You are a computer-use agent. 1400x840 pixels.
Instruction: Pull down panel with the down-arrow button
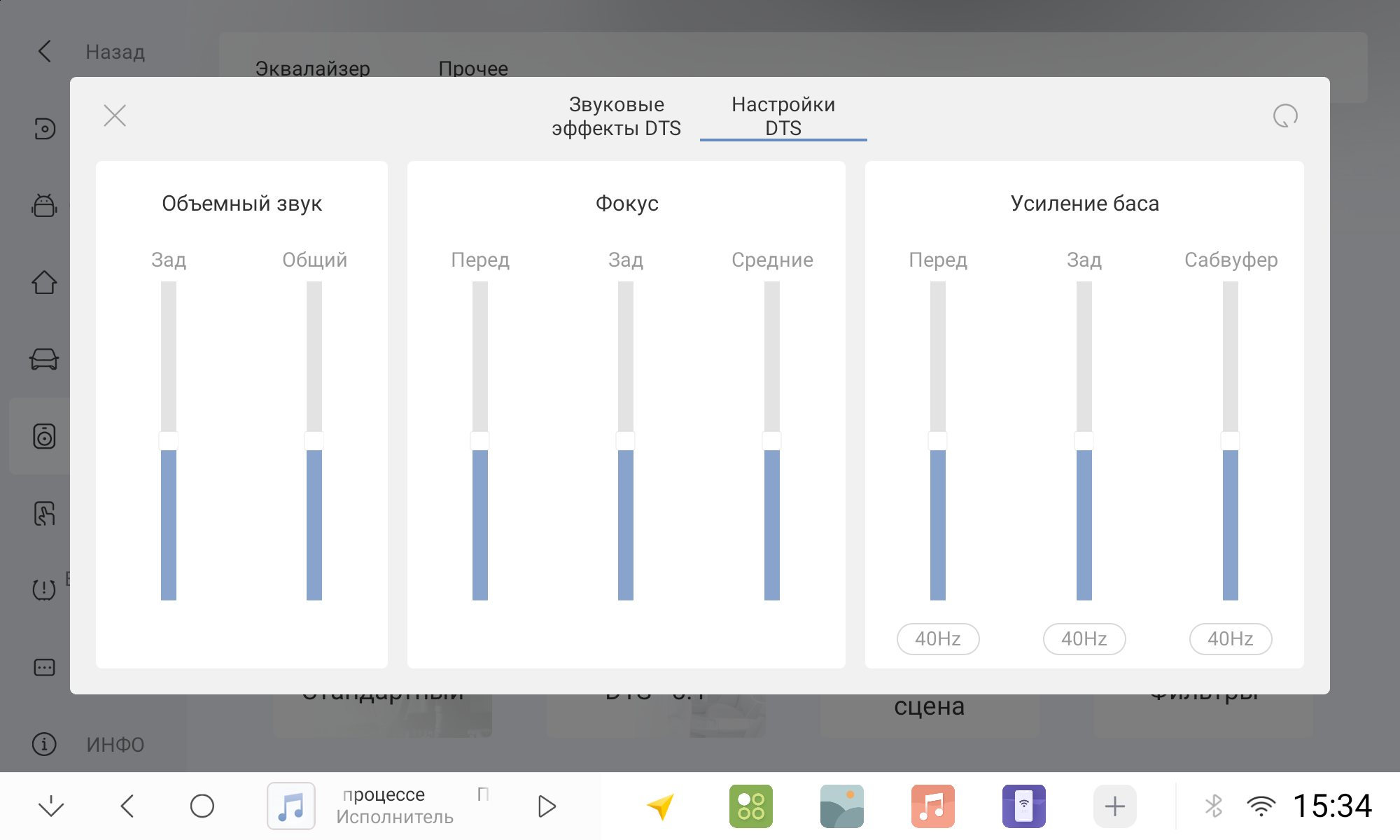coord(51,806)
